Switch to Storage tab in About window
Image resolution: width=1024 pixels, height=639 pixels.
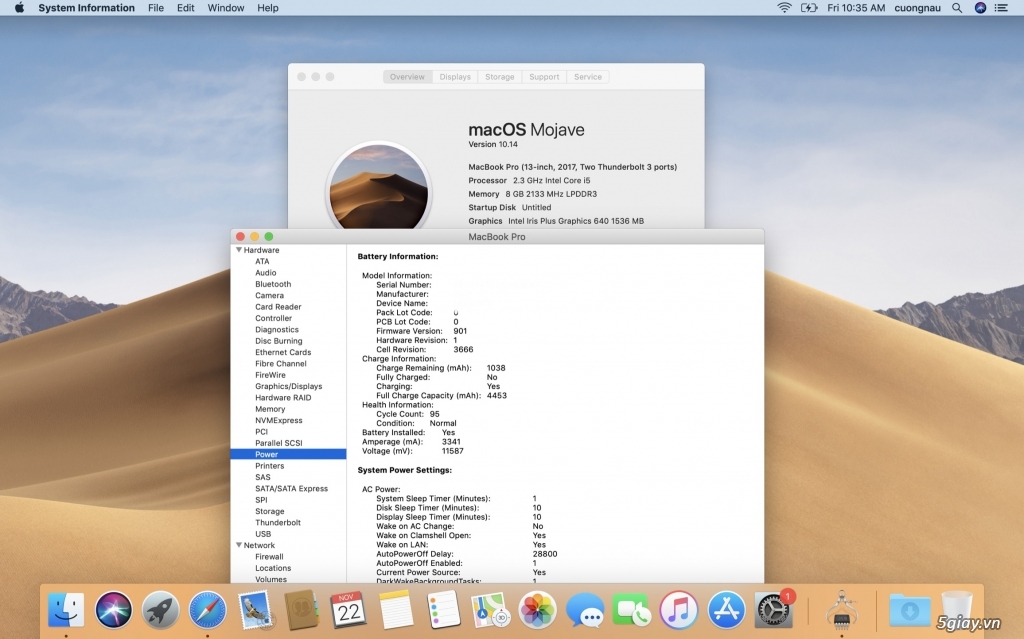tap(500, 76)
